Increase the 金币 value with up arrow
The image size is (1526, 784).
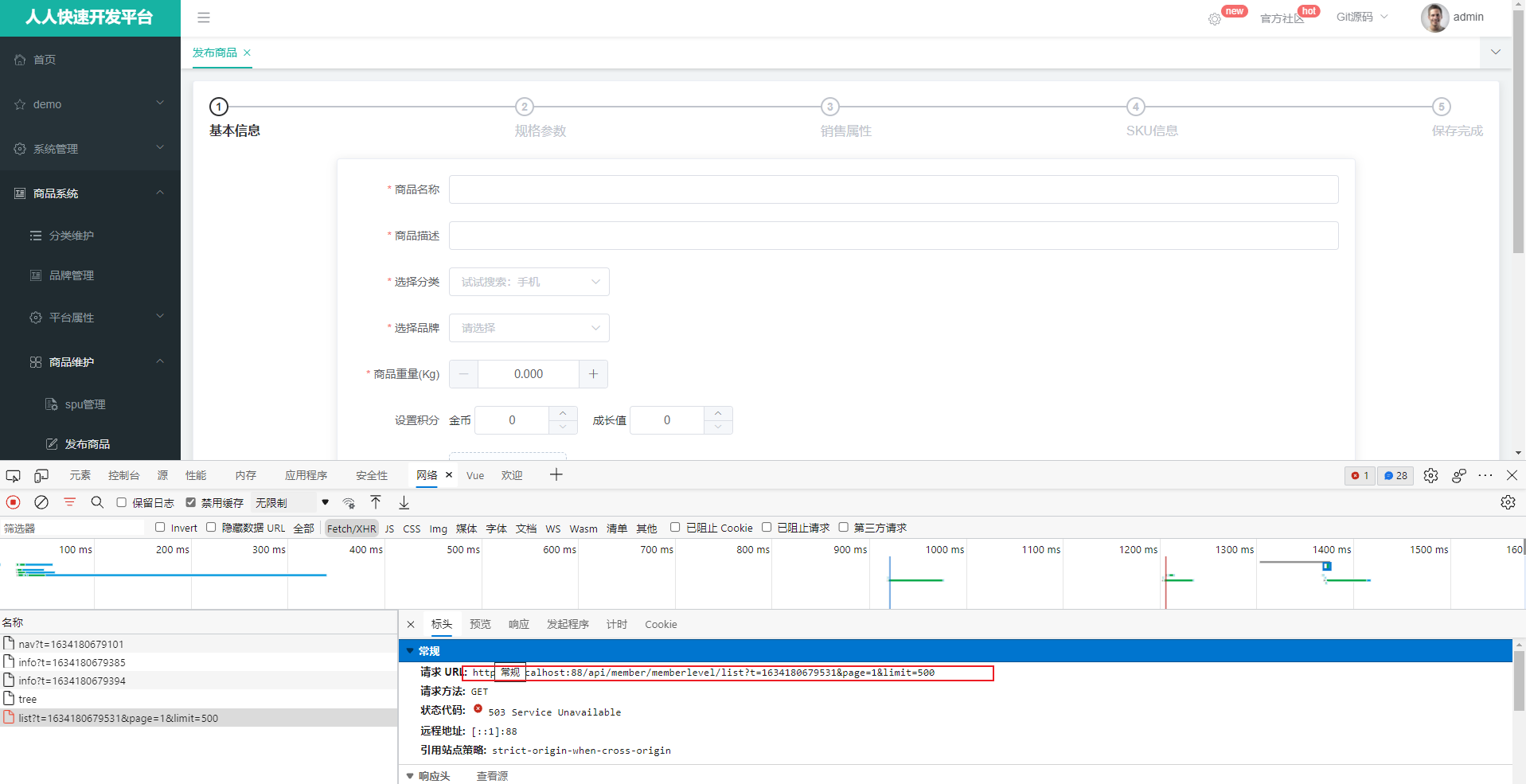click(563, 413)
